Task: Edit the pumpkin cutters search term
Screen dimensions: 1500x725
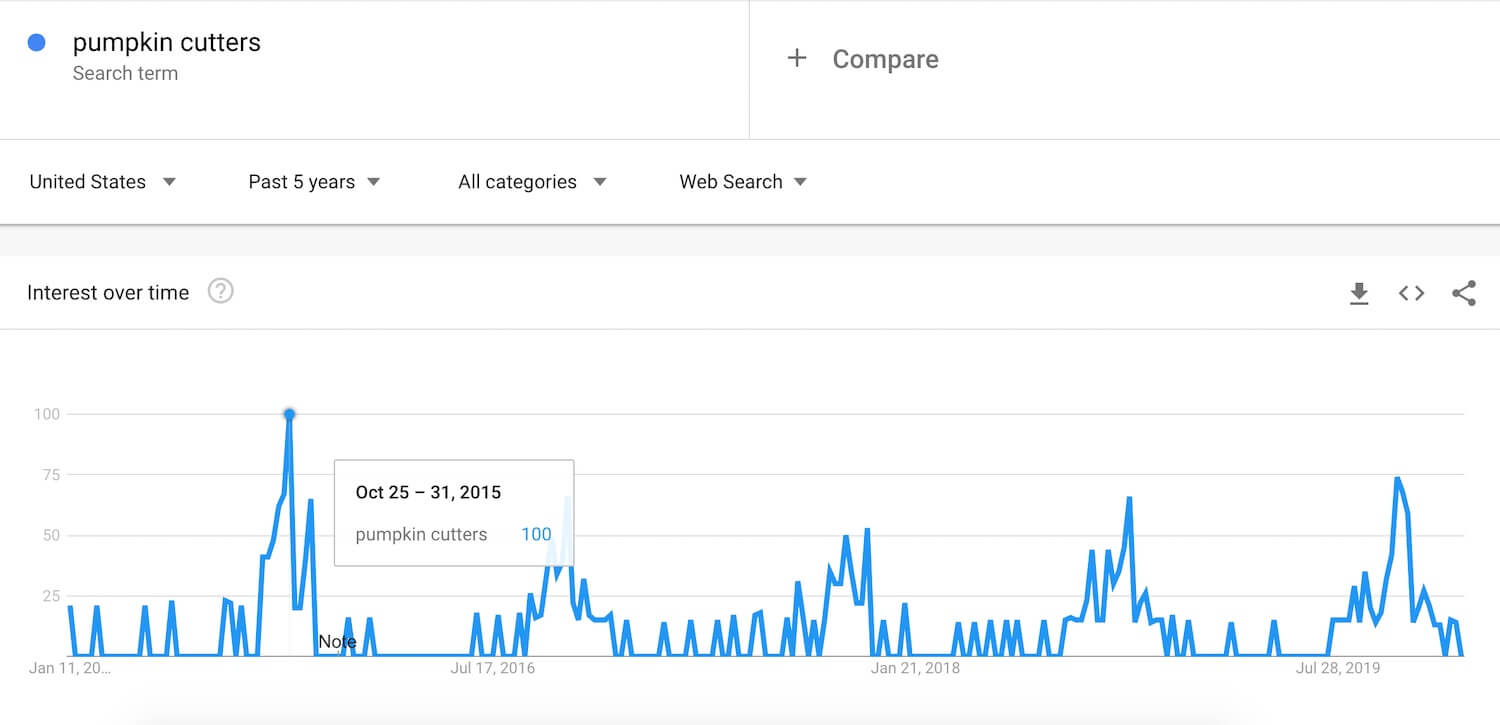Action: (x=166, y=43)
